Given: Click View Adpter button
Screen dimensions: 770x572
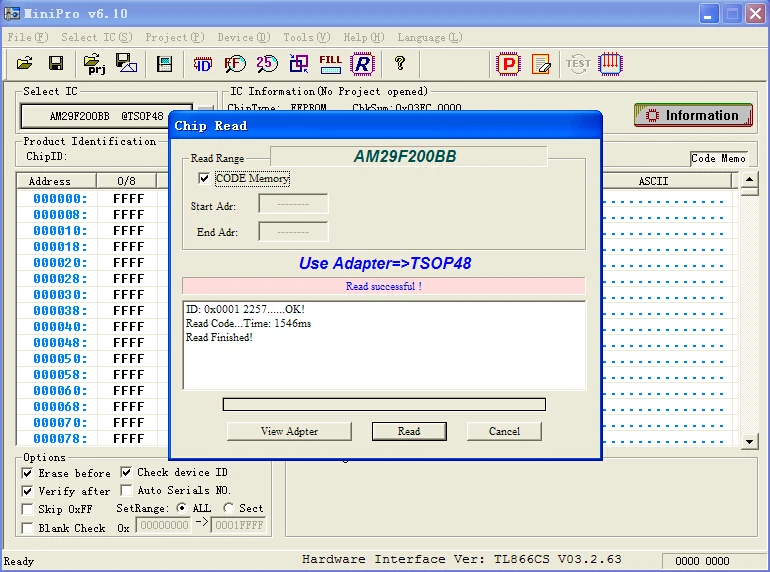Looking at the screenshot, I should [x=289, y=431].
